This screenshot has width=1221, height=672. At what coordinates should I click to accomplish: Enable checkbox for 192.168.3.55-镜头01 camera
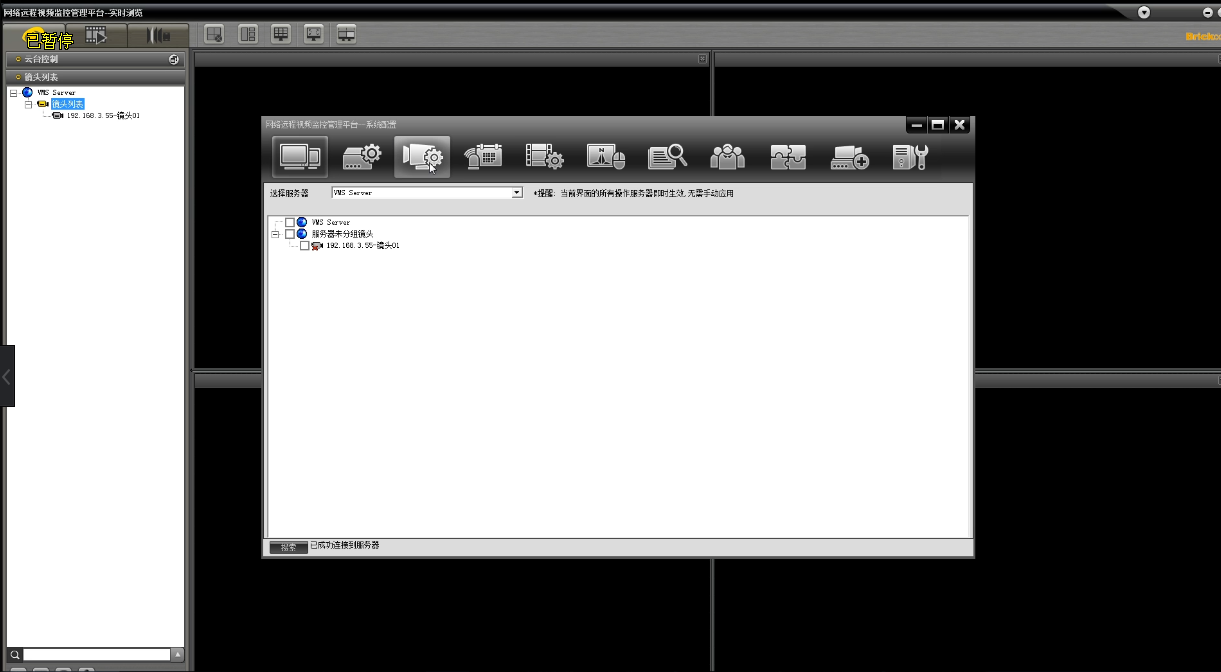[x=305, y=246]
